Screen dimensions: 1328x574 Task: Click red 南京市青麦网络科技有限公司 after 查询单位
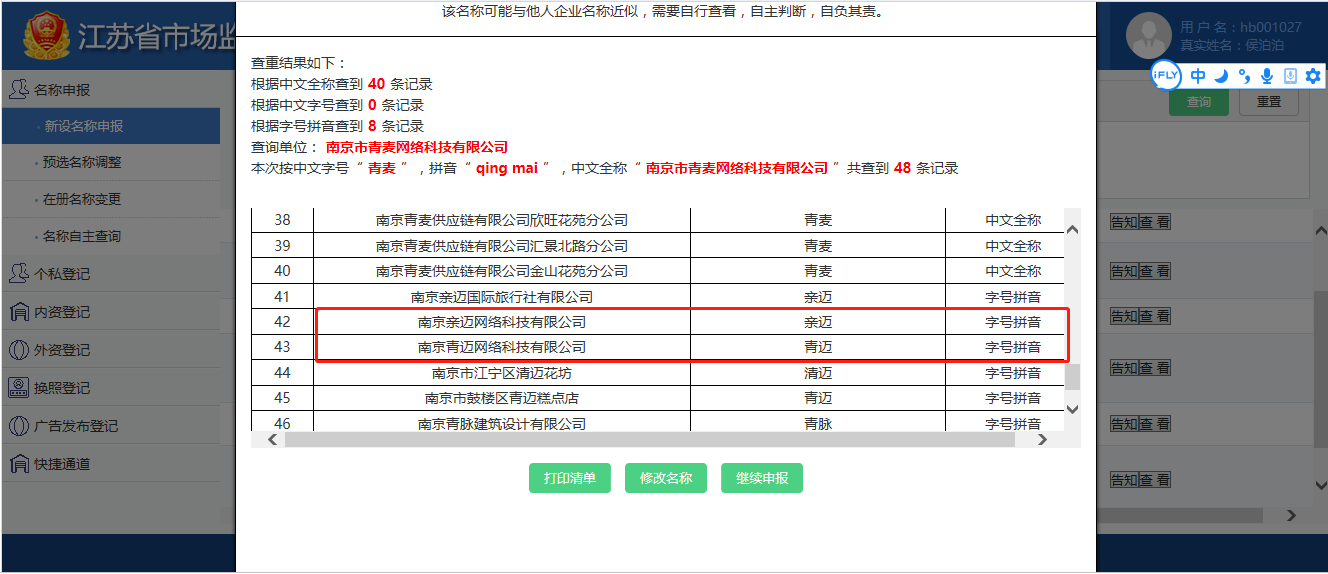pos(417,147)
